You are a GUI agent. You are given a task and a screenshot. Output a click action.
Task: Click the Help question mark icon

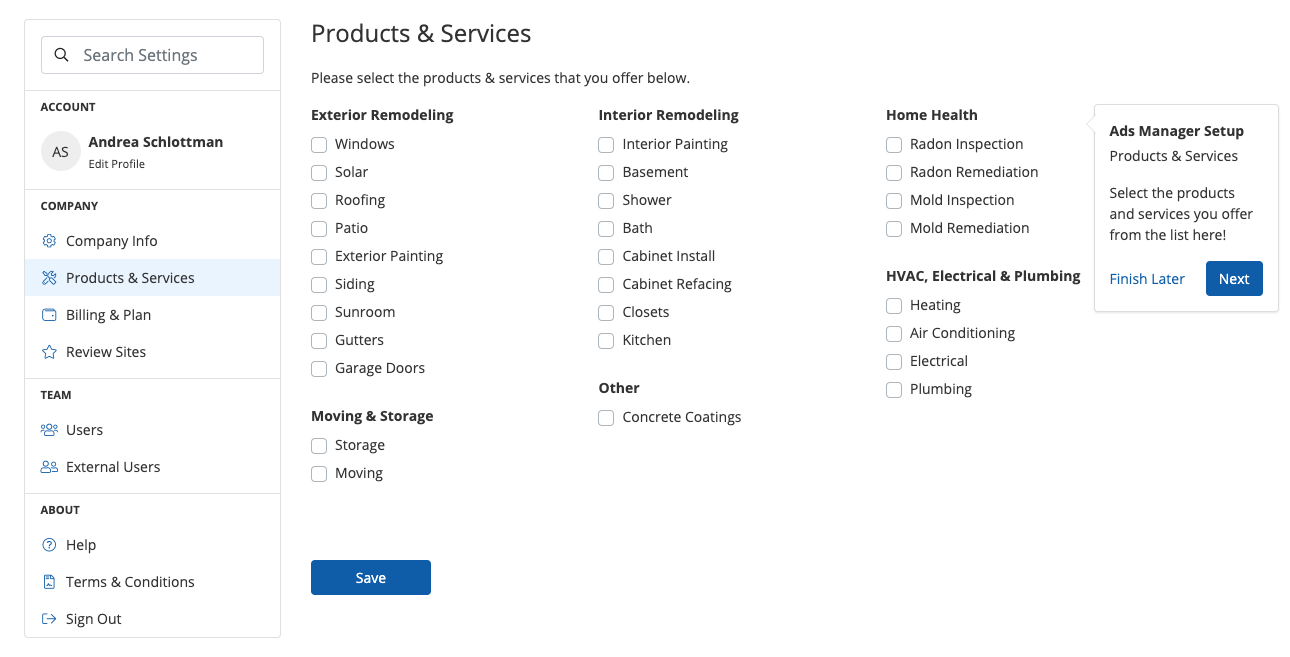[x=49, y=545]
